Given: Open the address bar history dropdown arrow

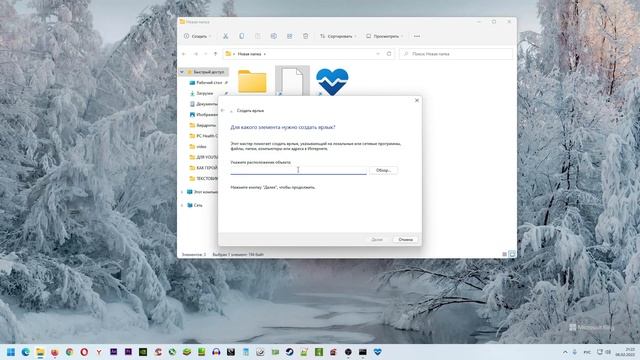Looking at the screenshot, I should point(378,54).
